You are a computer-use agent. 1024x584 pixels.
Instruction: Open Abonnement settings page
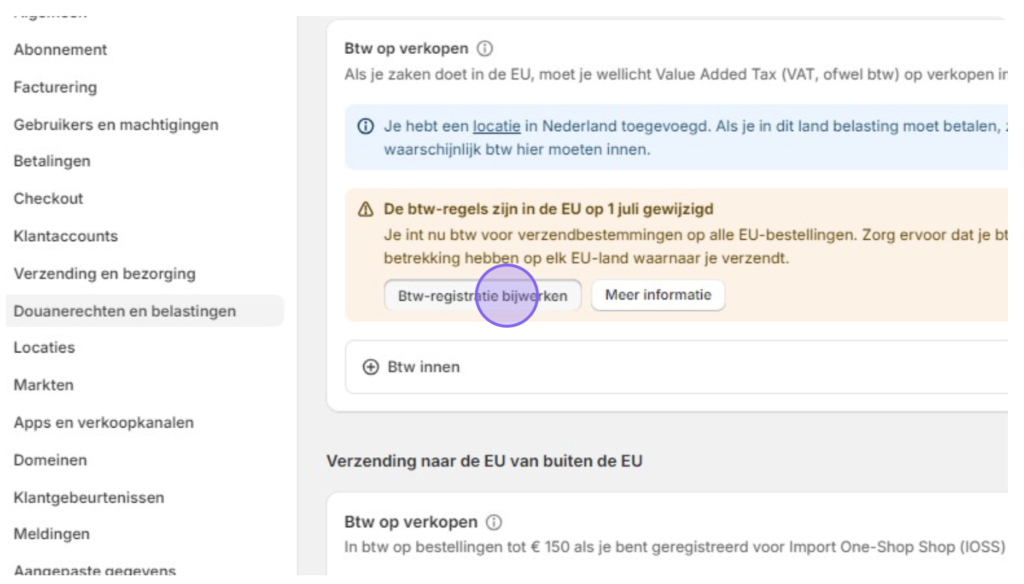click(x=60, y=50)
